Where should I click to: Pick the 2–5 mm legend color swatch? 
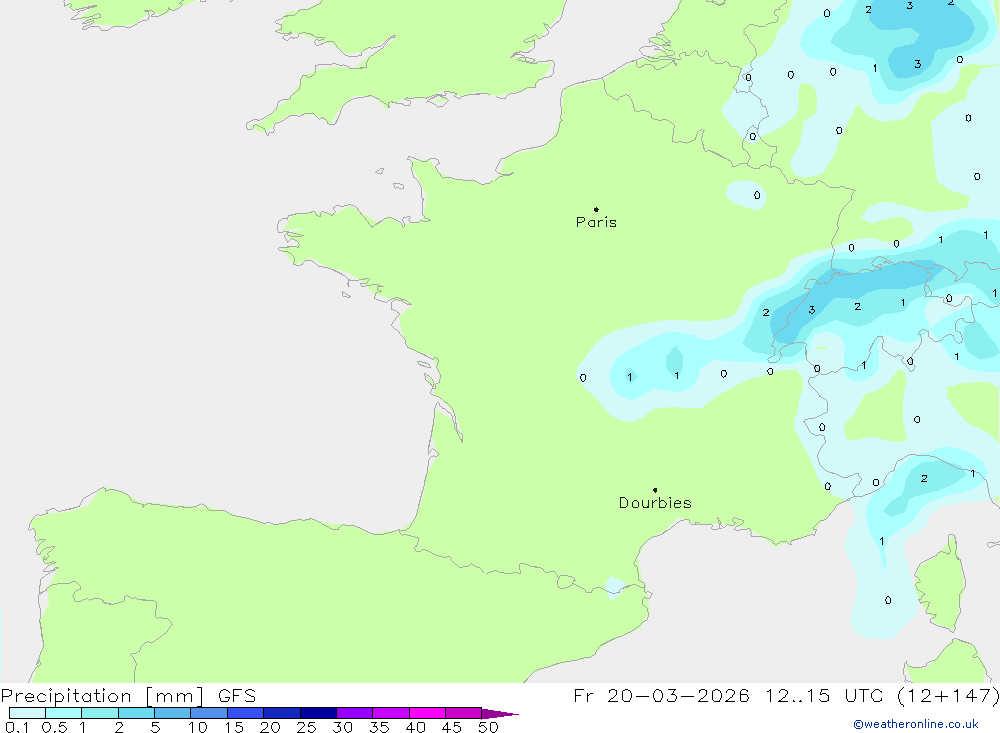tap(136, 713)
